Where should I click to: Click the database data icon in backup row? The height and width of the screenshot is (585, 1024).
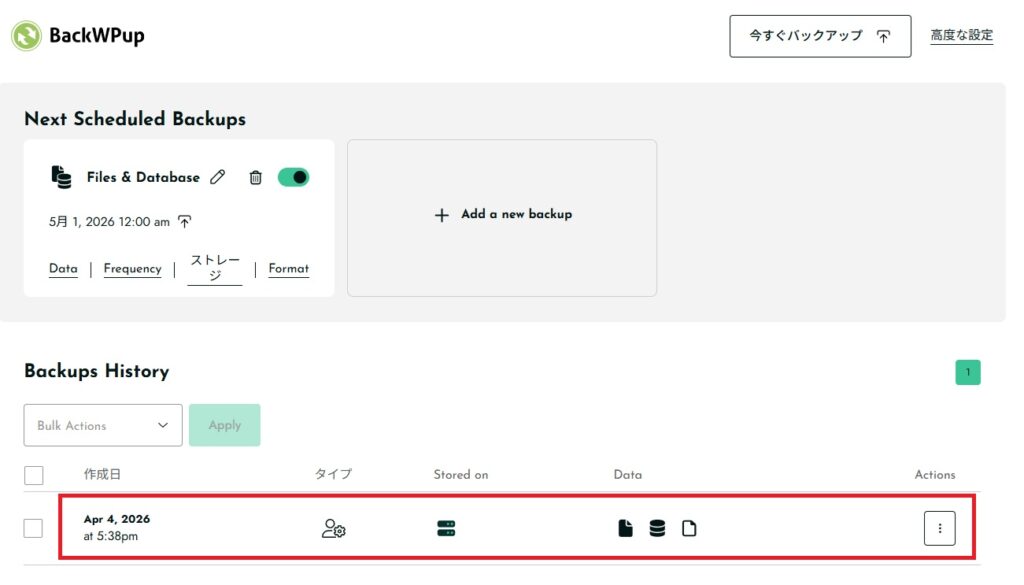[657, 528]
